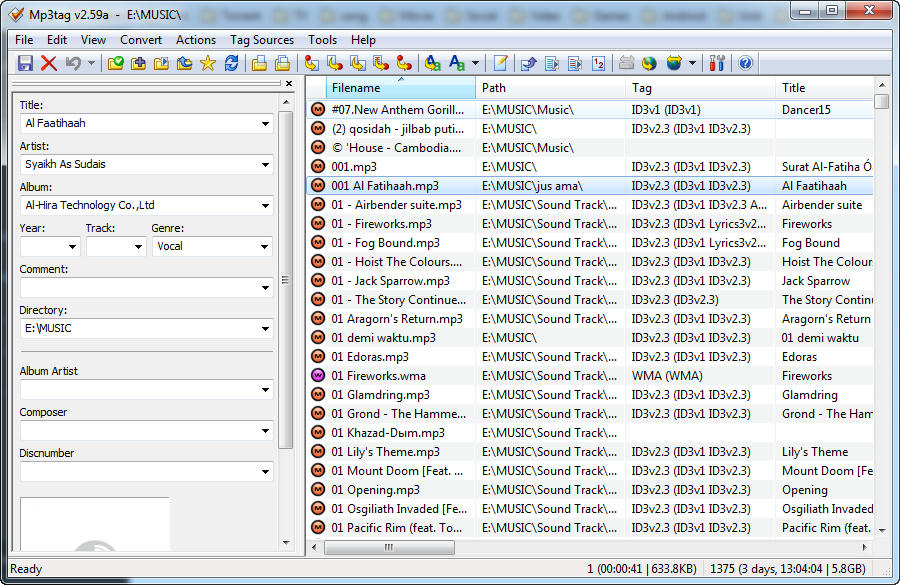The image size is (900, 585).
Task: Open the Comment field dropdown
Action: (x=265, y=288)
